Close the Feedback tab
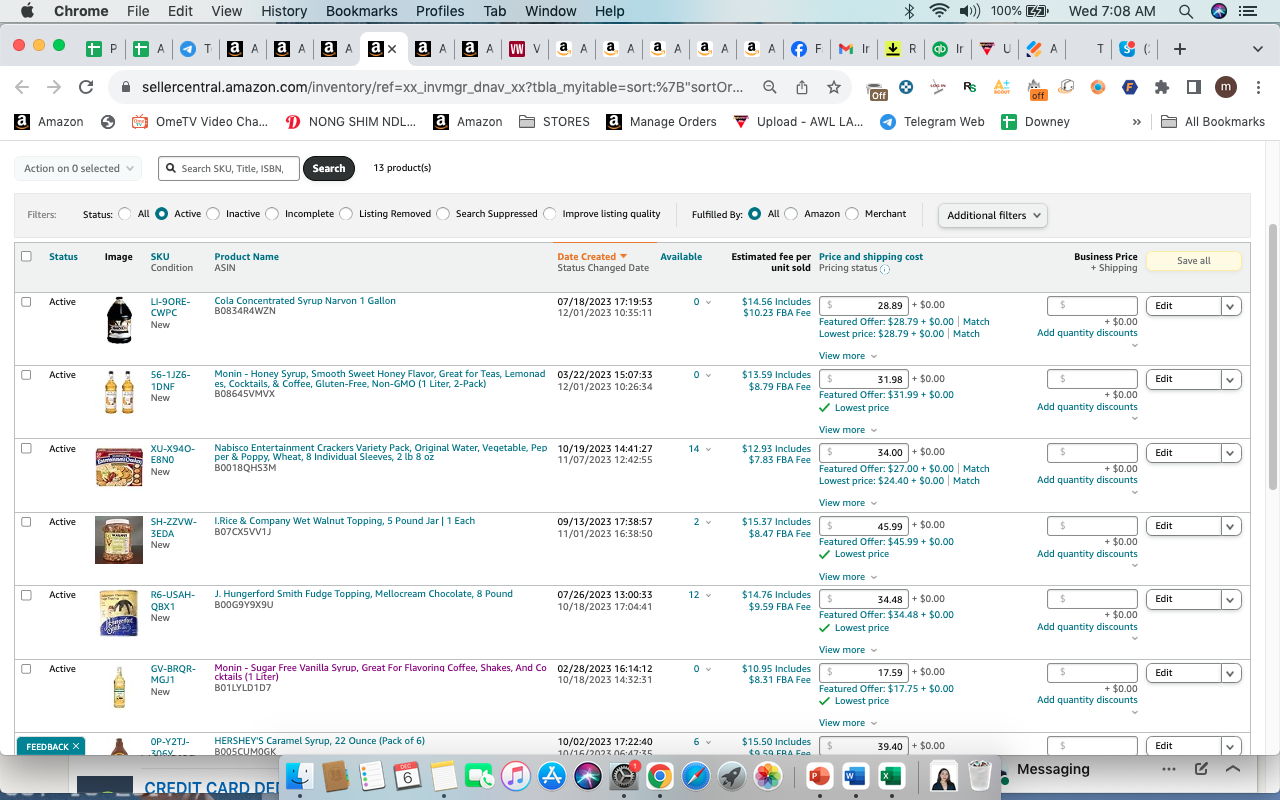The width and height of the screenshot is (1280, 800). 76,747
